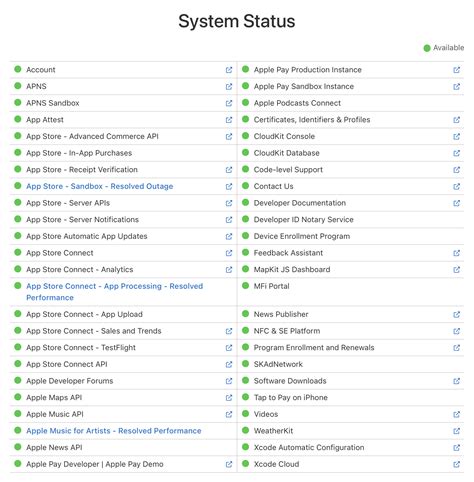Open link icon for App Store Server Notifications

tap(229, 220)
